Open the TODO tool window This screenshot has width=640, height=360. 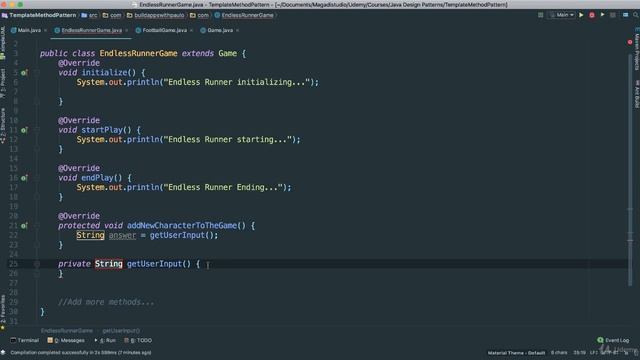[138, 340]
